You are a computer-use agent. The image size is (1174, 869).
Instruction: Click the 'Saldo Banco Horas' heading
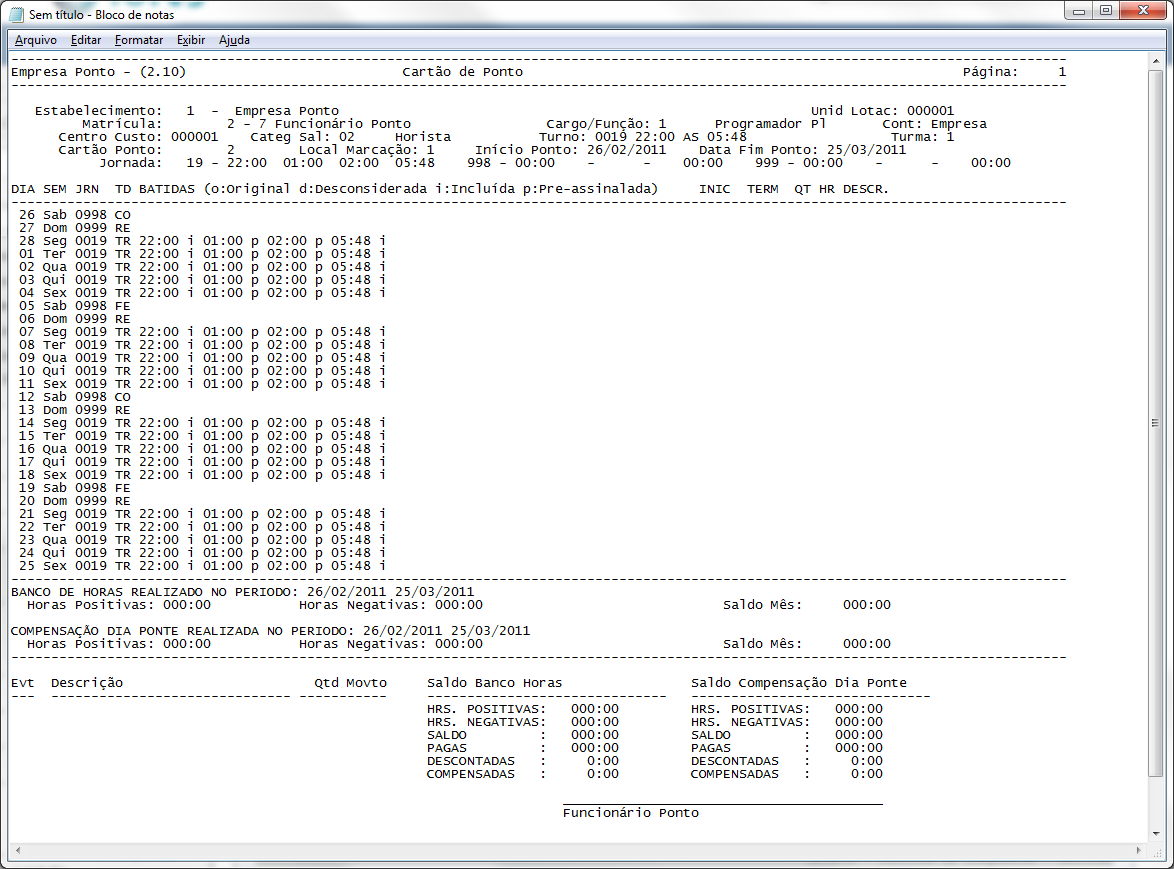tap(494, 683)
